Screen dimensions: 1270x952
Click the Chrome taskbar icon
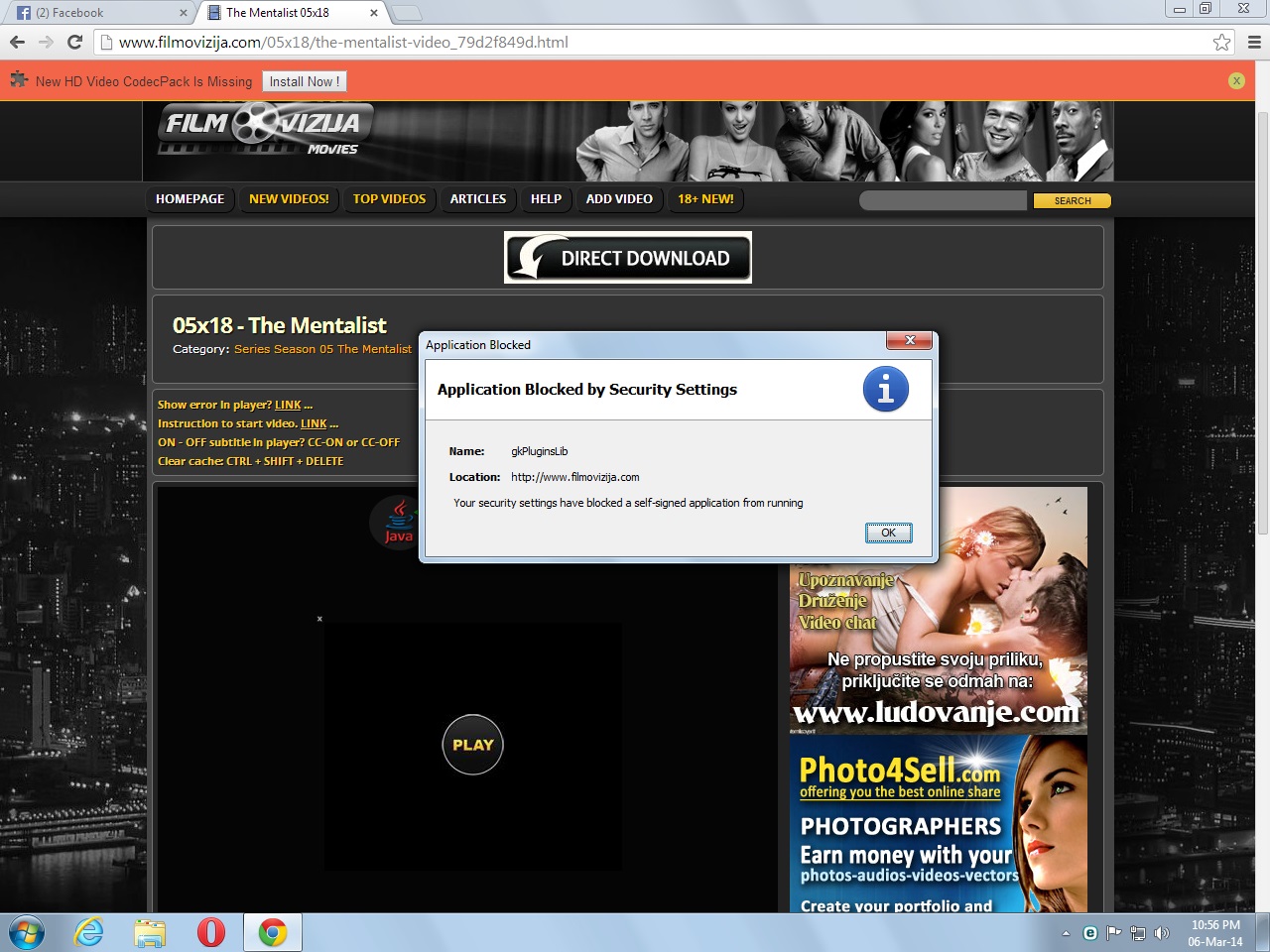[x=273, y=932]
